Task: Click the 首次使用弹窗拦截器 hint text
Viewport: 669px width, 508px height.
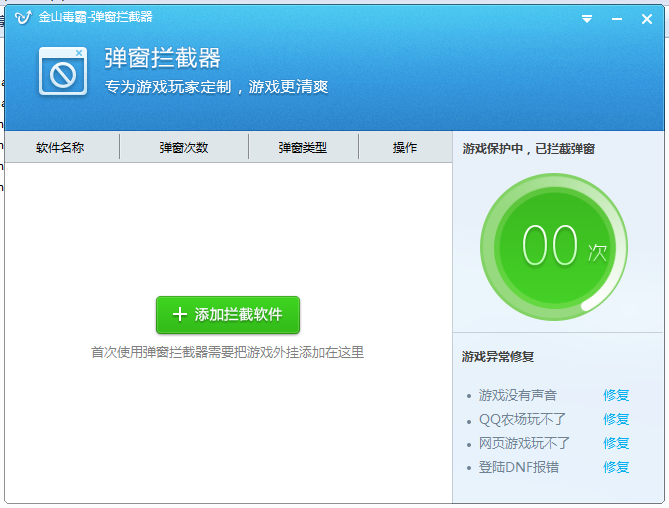Action: pos(227,352)
